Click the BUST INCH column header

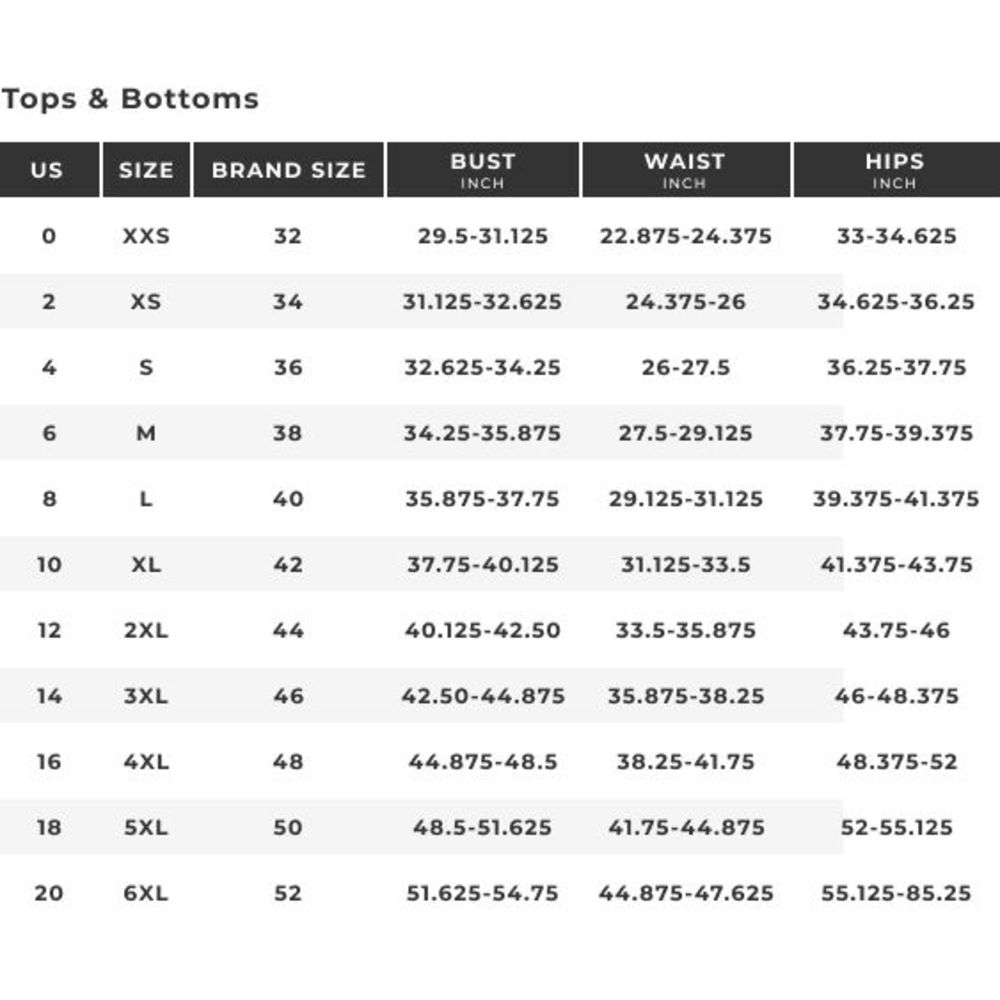point(483,170)
